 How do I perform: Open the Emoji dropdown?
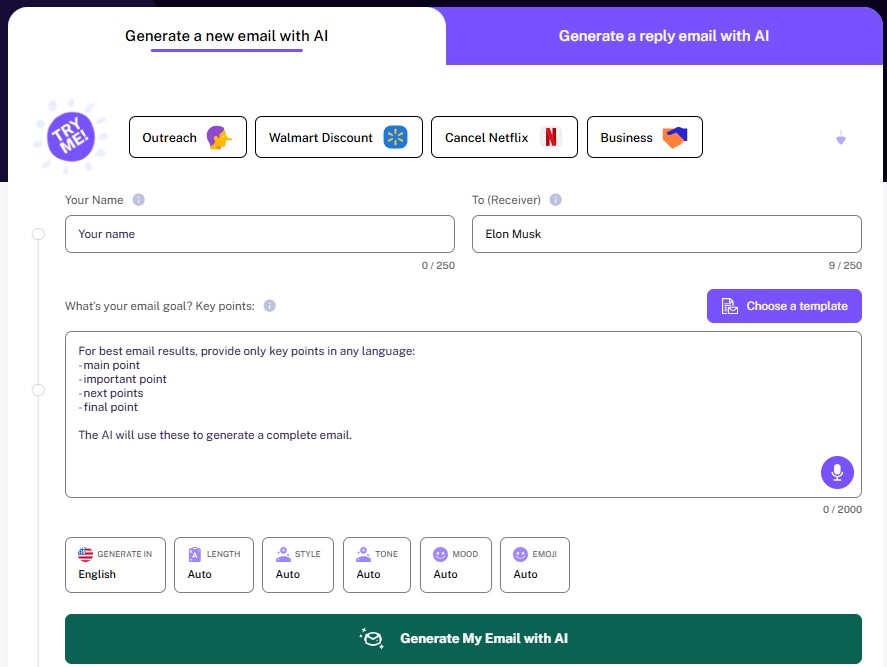click(x=535, y=565)
